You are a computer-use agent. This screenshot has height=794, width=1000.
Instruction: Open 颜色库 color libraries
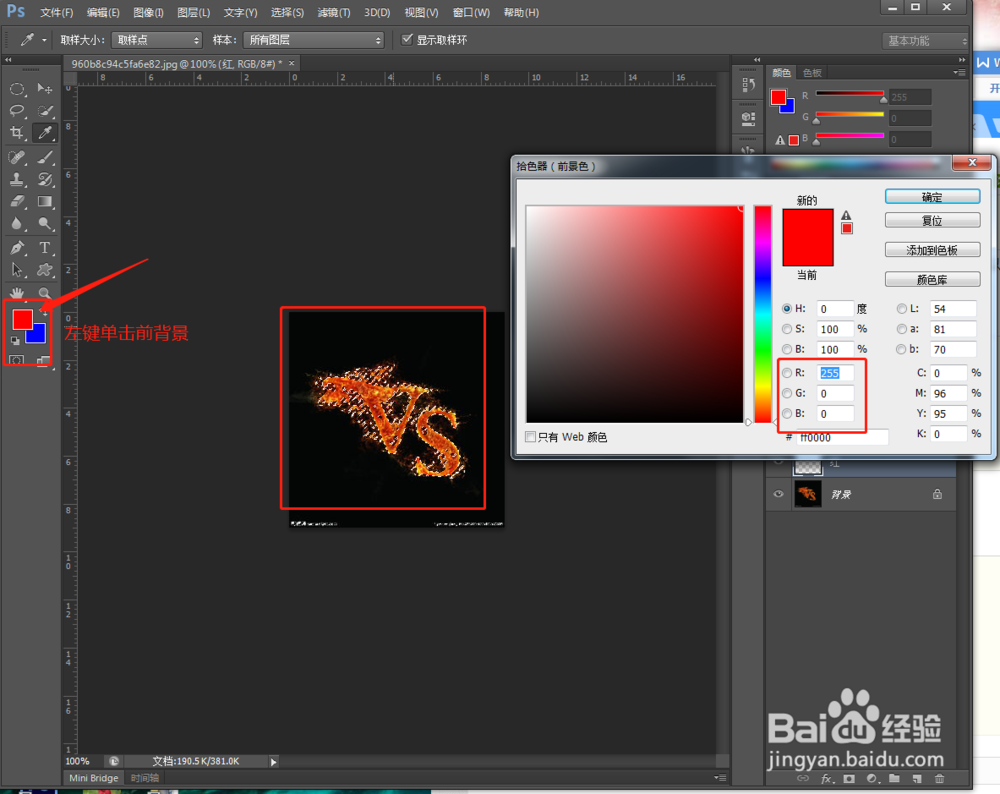pos(932,279)
